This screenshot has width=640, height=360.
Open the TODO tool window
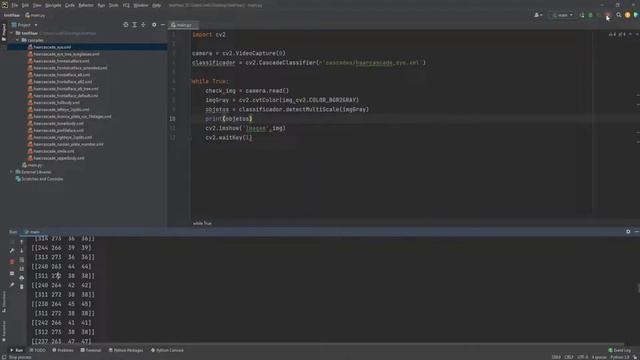[38, 350]
